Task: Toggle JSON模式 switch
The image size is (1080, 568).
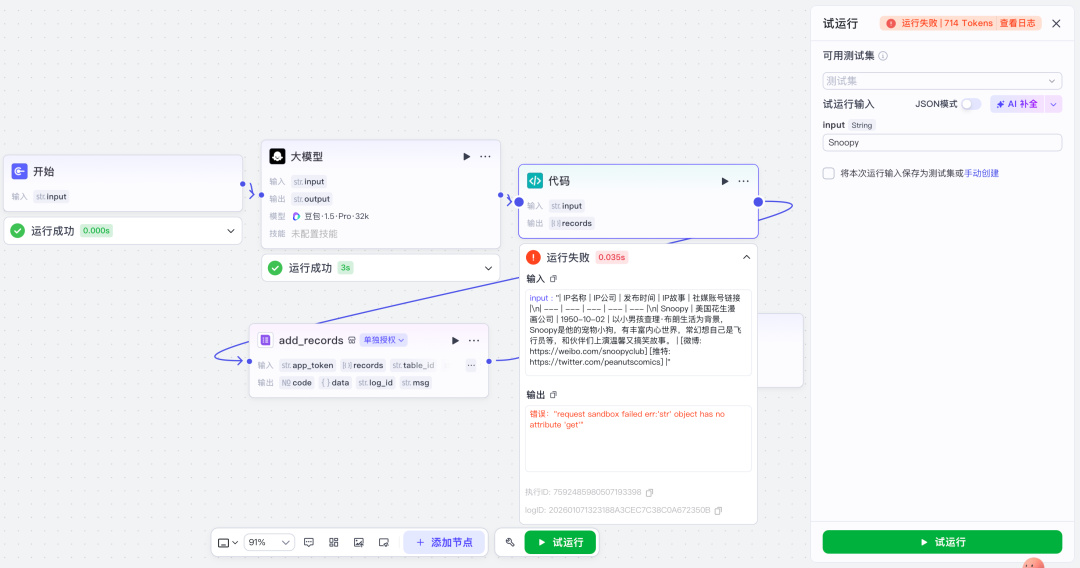Action: [970, 104]
